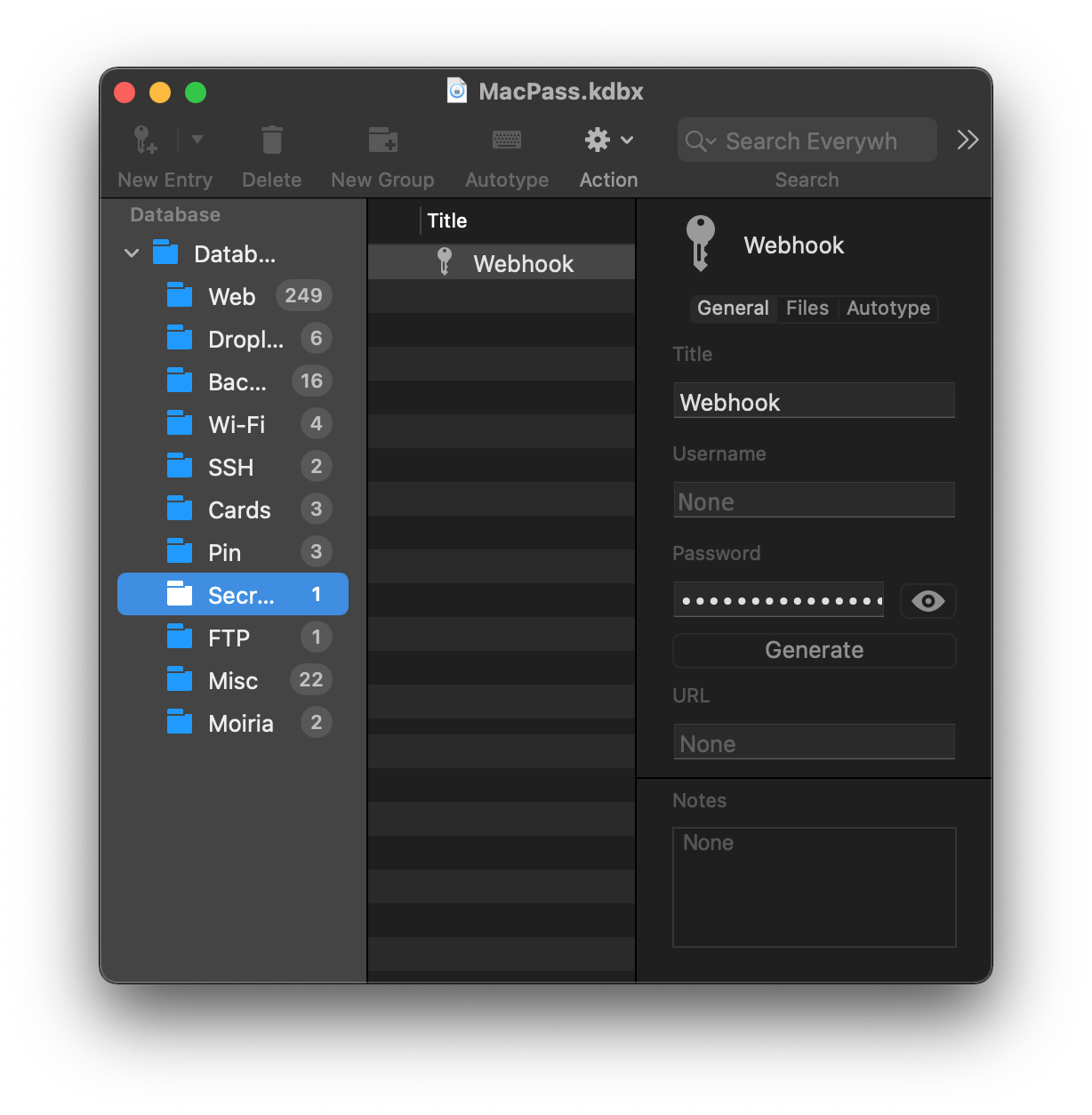Click the Delete trash icon in toolbar
The width and height of the screenshot is (1092, 1115).
271,140
